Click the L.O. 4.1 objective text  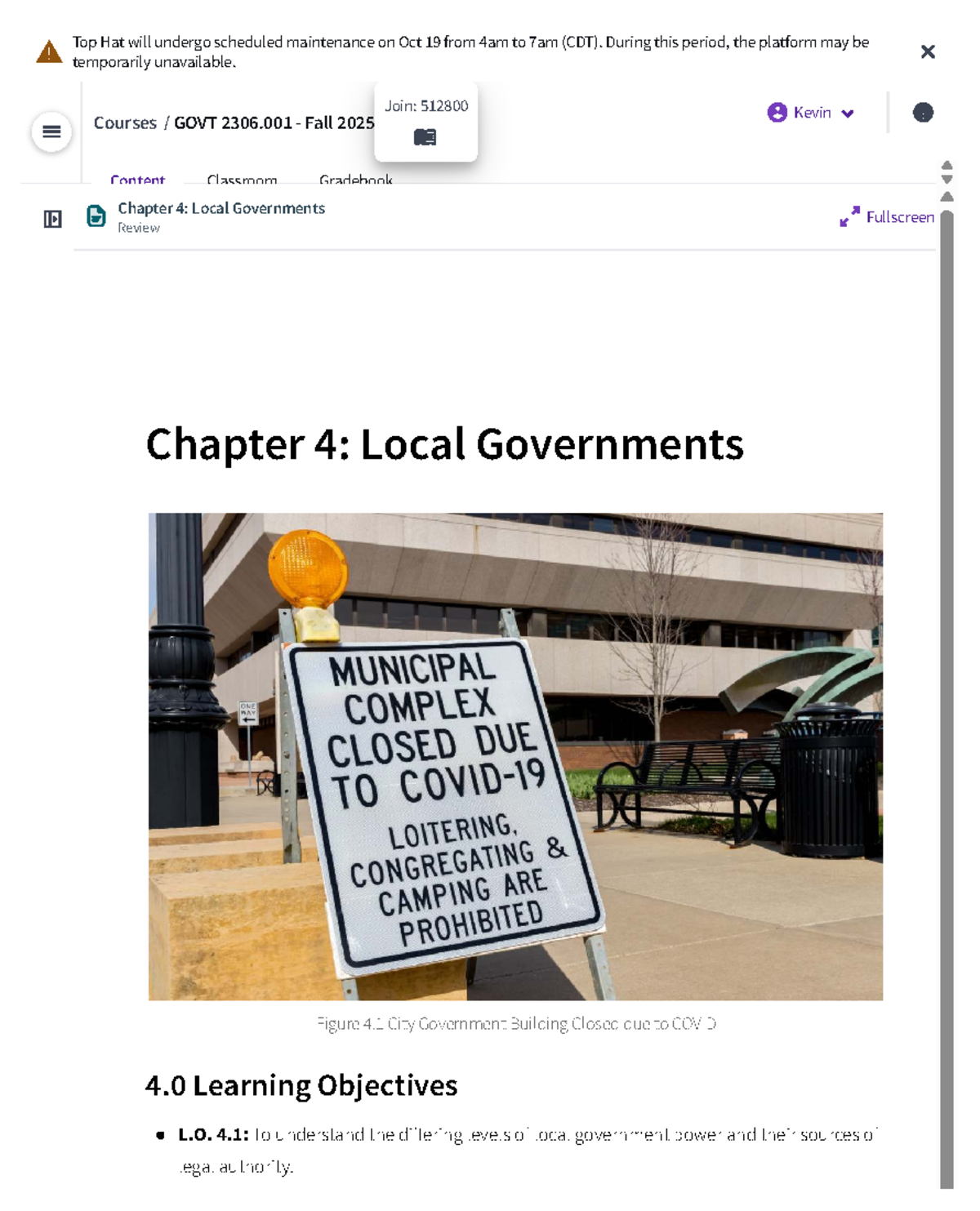tap(528, 1150)
